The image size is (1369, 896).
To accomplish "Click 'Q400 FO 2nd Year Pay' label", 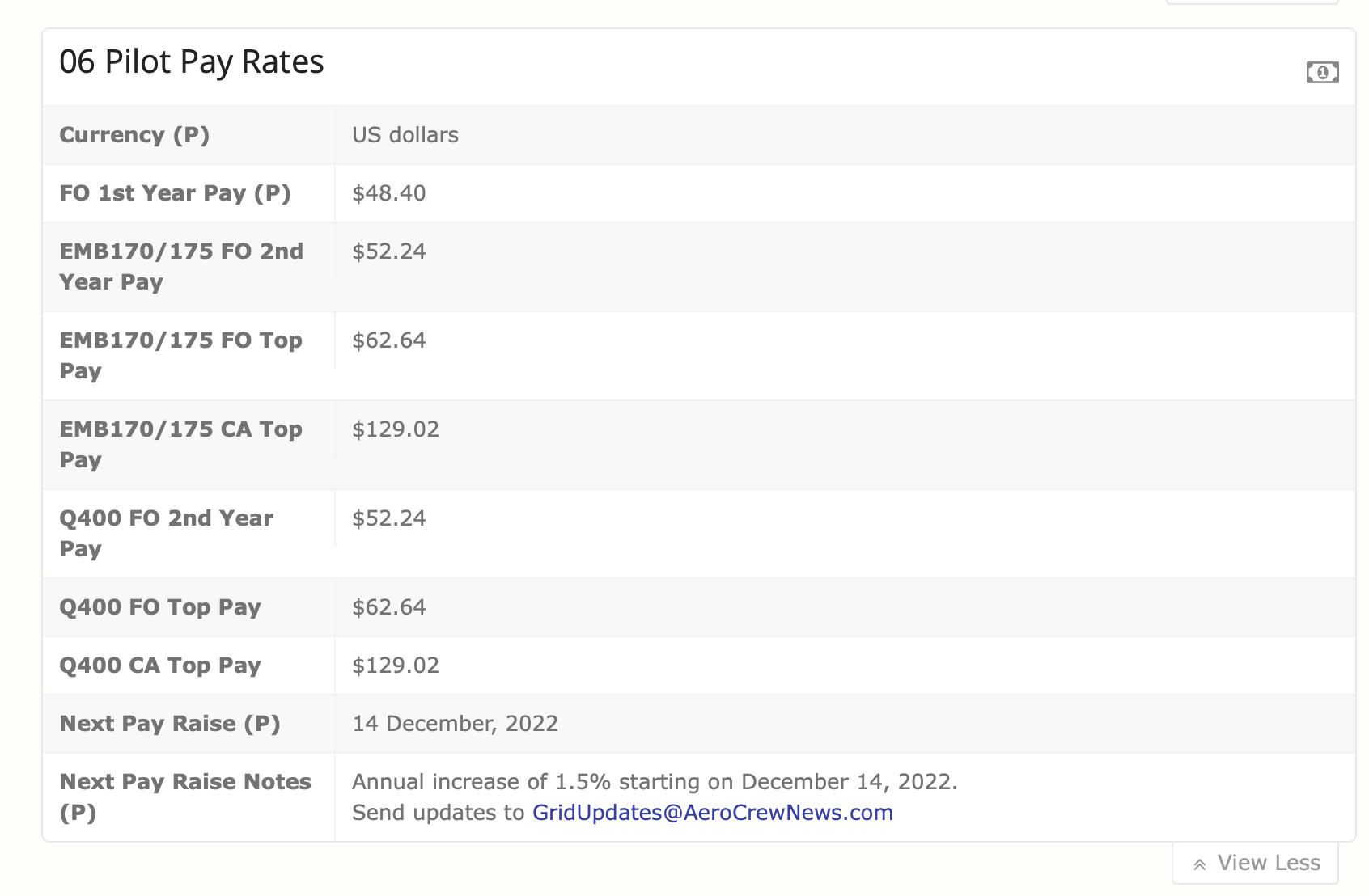I will 166,533.
